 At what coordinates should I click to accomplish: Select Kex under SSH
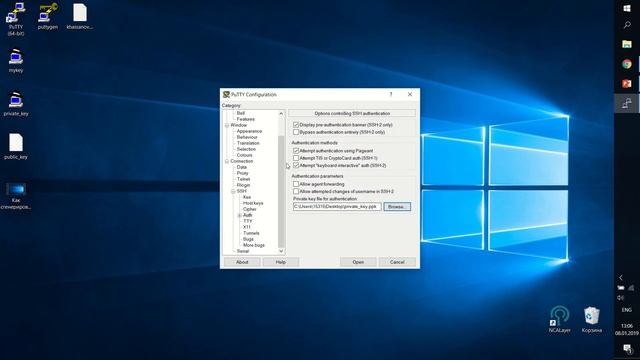(x=247, y=197)
